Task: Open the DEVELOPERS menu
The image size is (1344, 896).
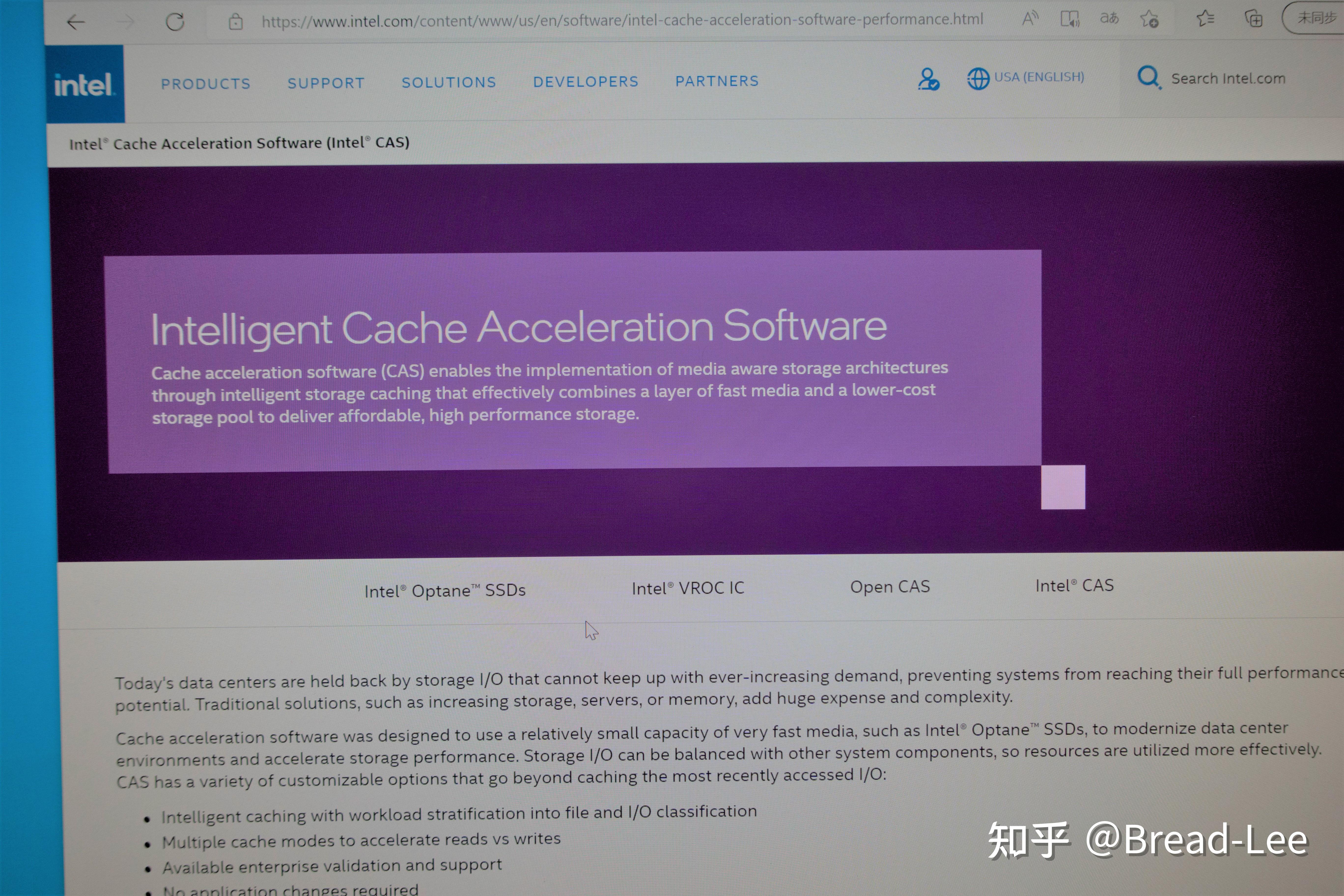Action: pos(586,82)
